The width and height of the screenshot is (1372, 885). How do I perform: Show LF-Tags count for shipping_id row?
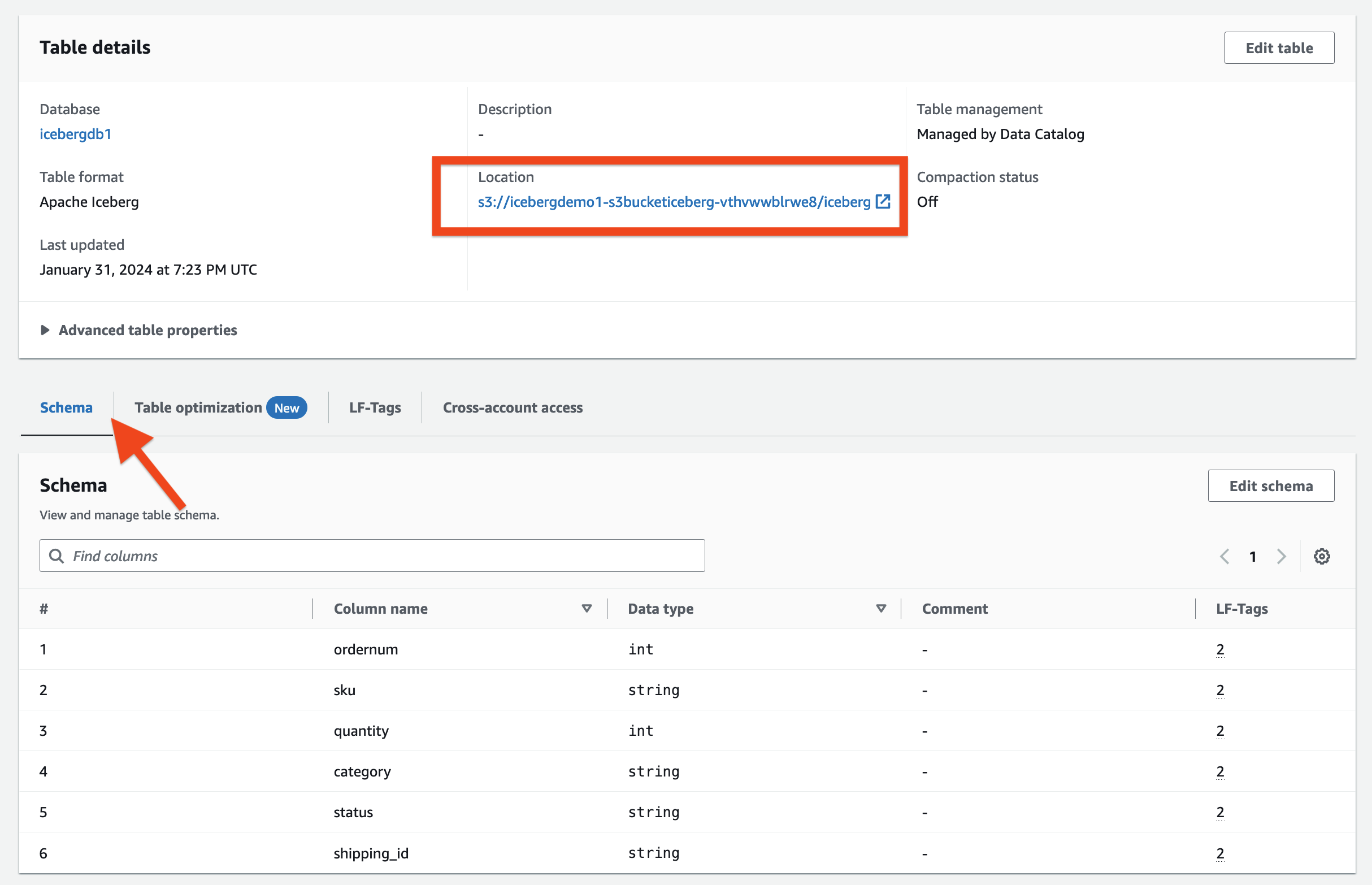click(x=1221, y=853)
